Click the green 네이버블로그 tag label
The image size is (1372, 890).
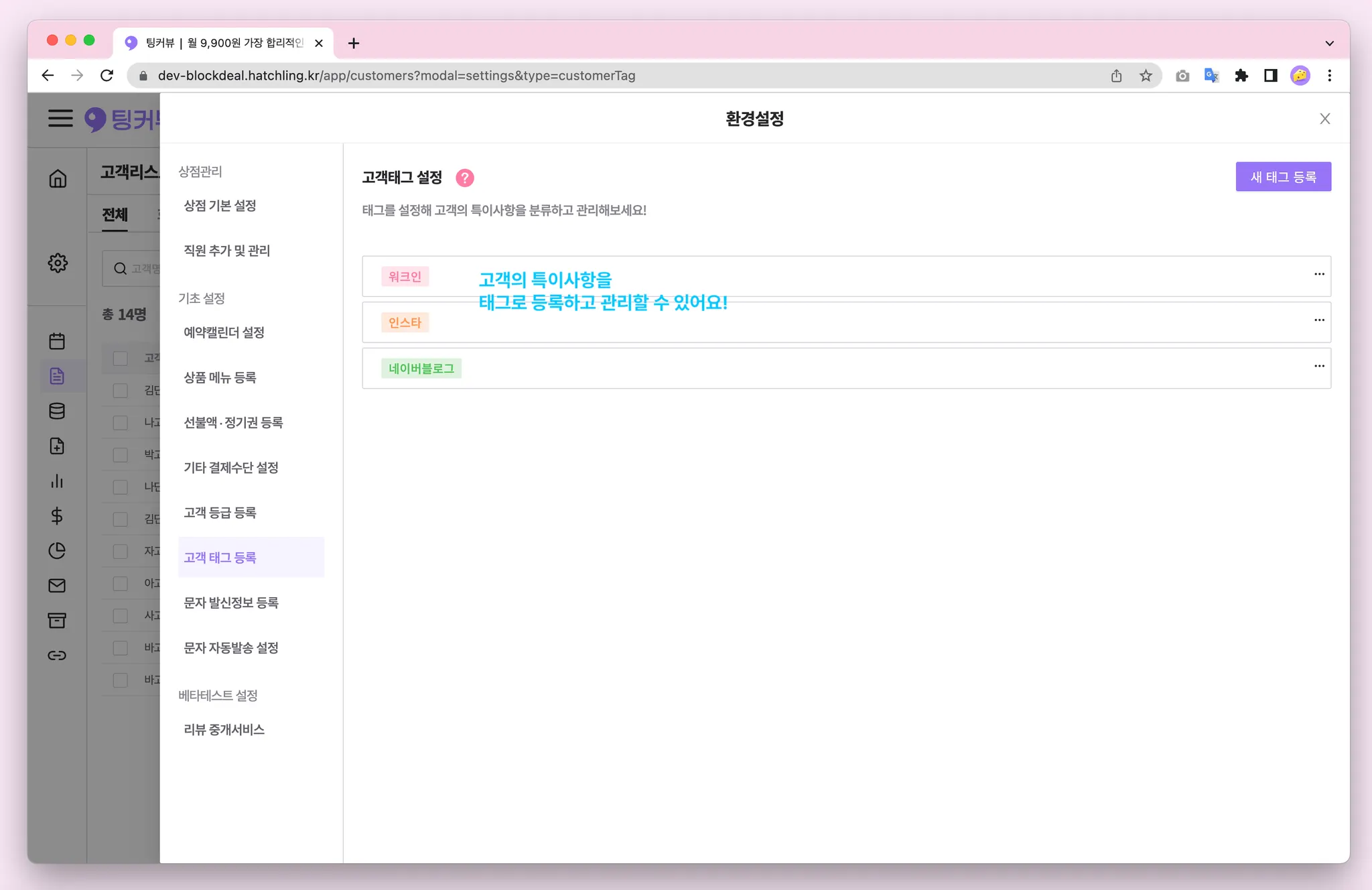[x=421, y=369]
